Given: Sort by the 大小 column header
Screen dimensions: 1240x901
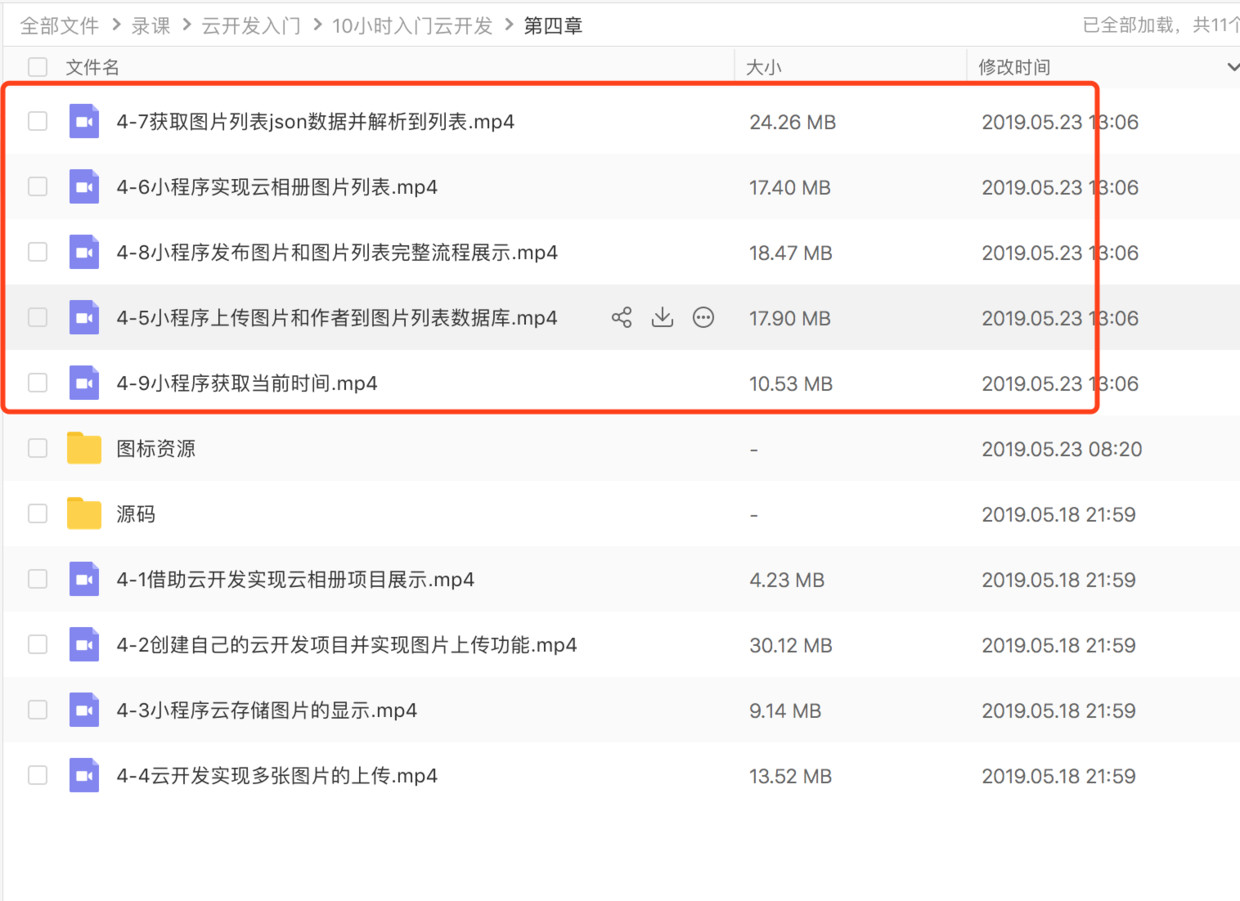Looking at the screenshot, I should (764, 67).
